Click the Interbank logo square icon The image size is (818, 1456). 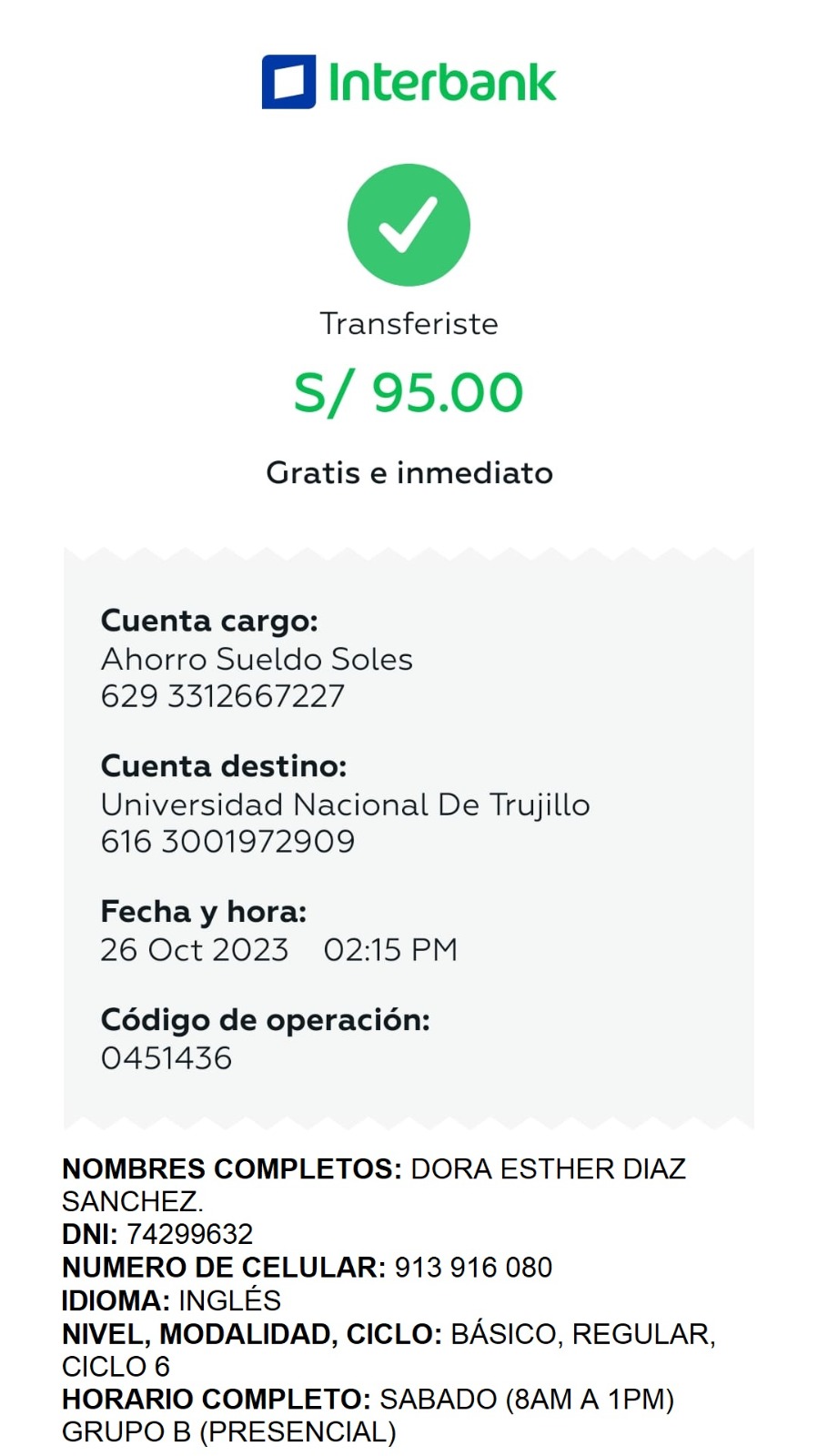[288, 82]
